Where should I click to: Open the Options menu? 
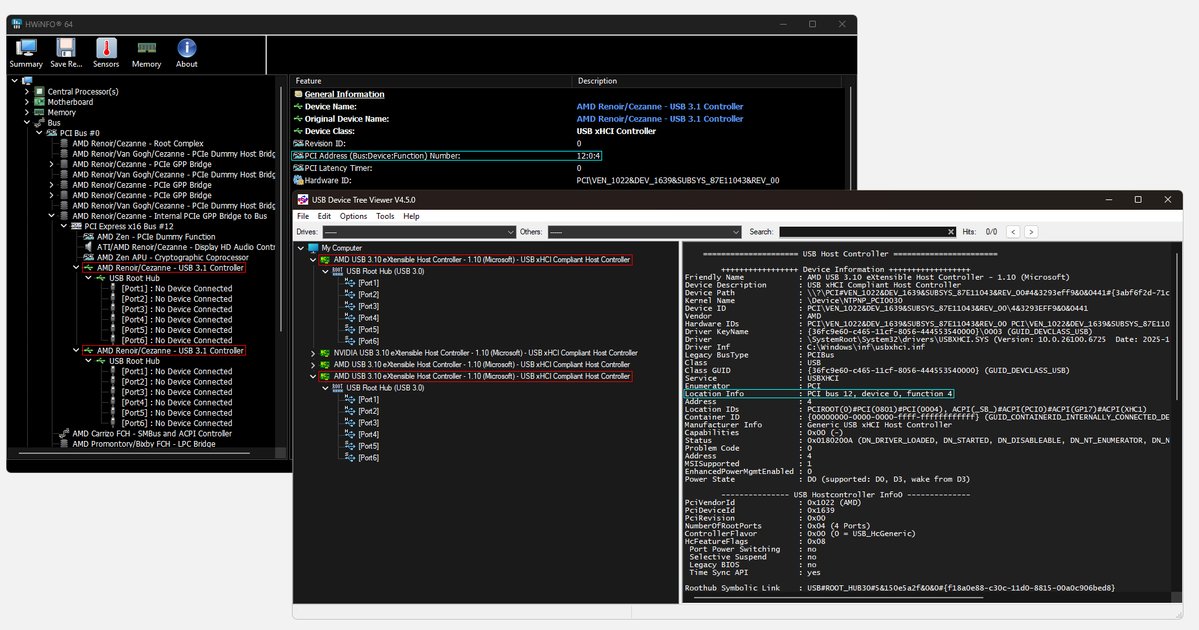[353, 216]
